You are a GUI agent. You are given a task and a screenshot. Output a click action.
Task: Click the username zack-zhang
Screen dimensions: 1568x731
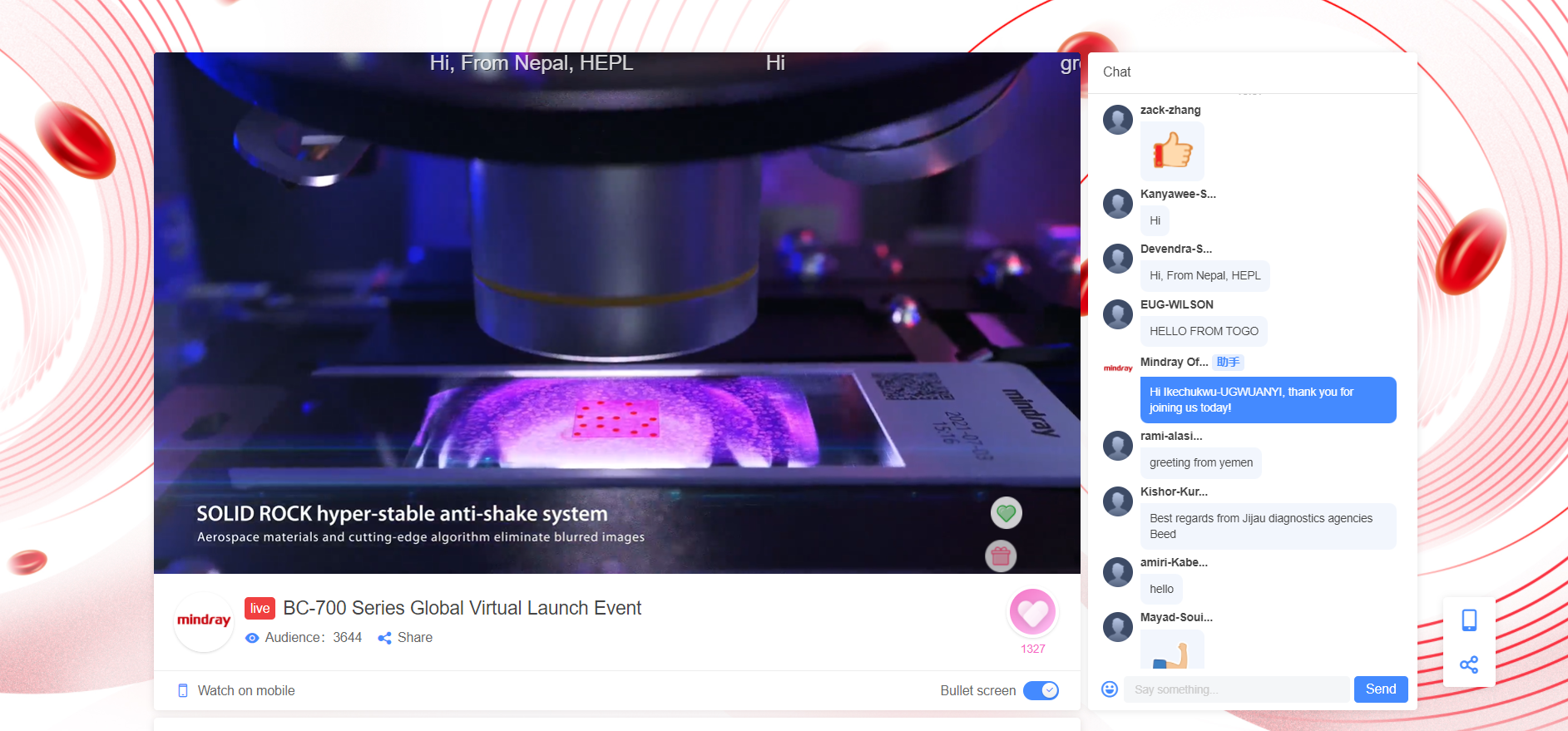pos(1170,110)
